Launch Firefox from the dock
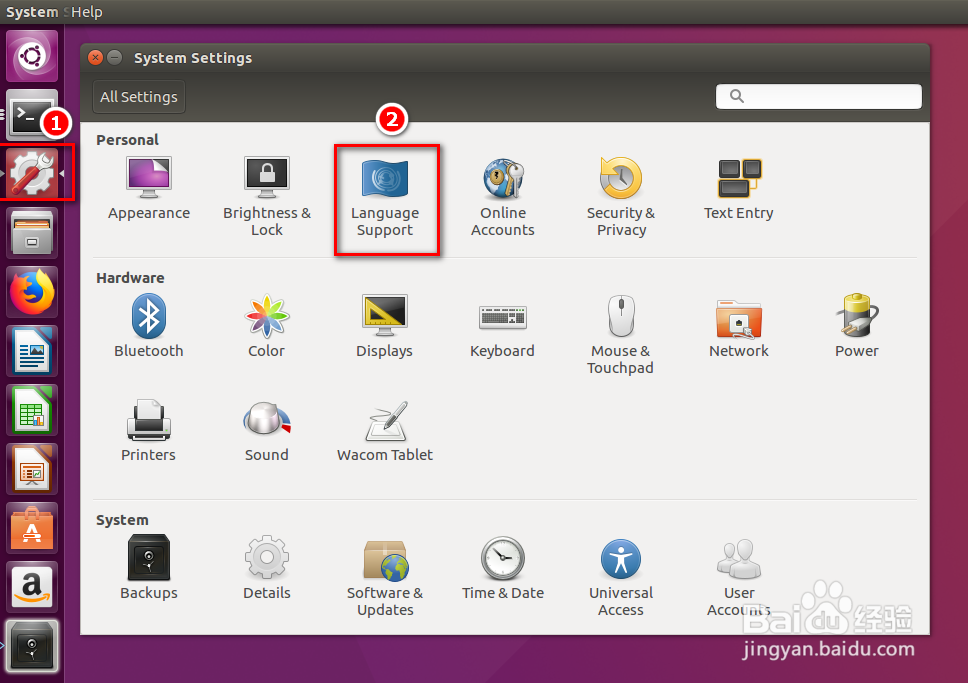 31,292
